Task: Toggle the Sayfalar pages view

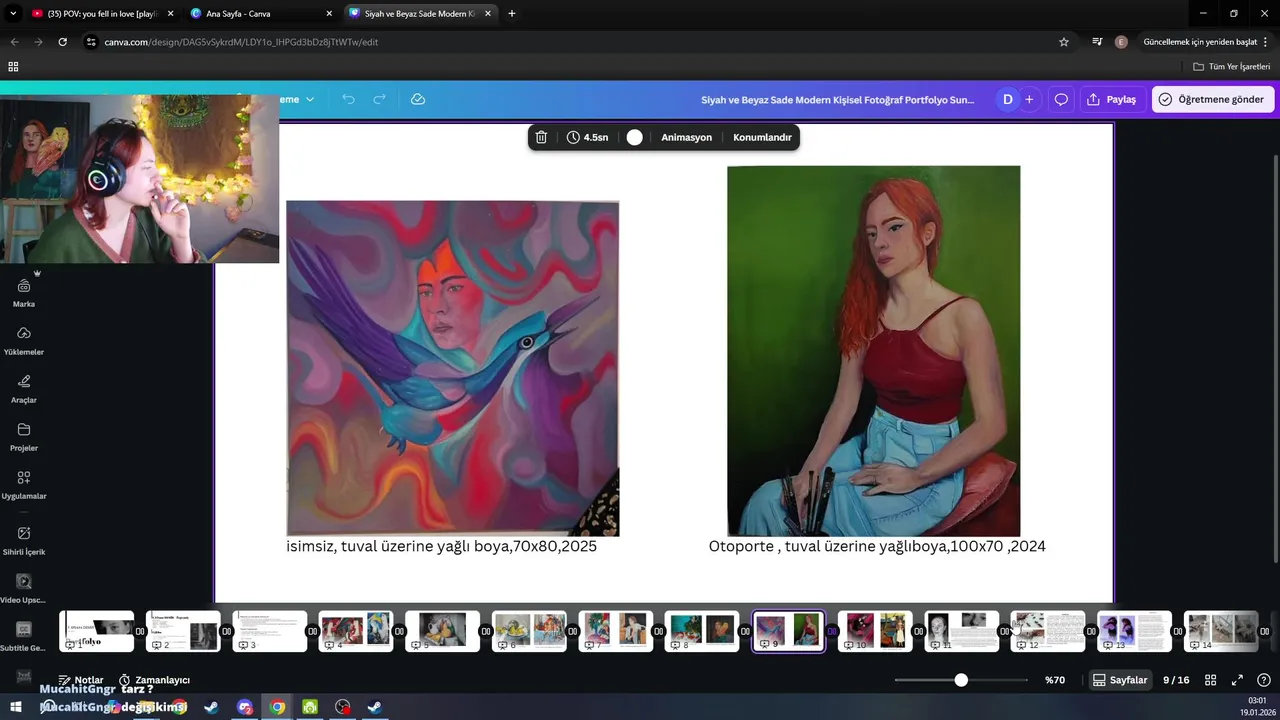Action: point(1119,680)
